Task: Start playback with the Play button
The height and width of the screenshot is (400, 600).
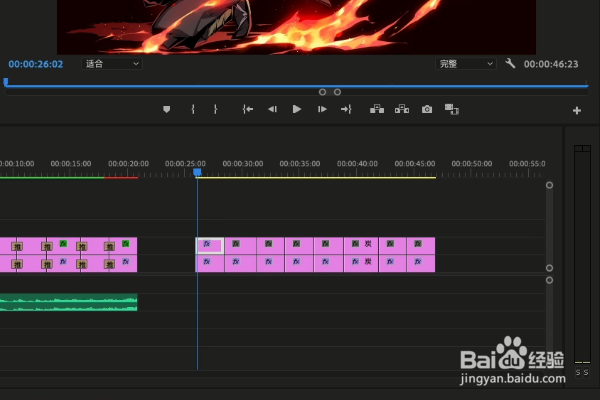Action: pyautogui.click(x=297, y=109)
